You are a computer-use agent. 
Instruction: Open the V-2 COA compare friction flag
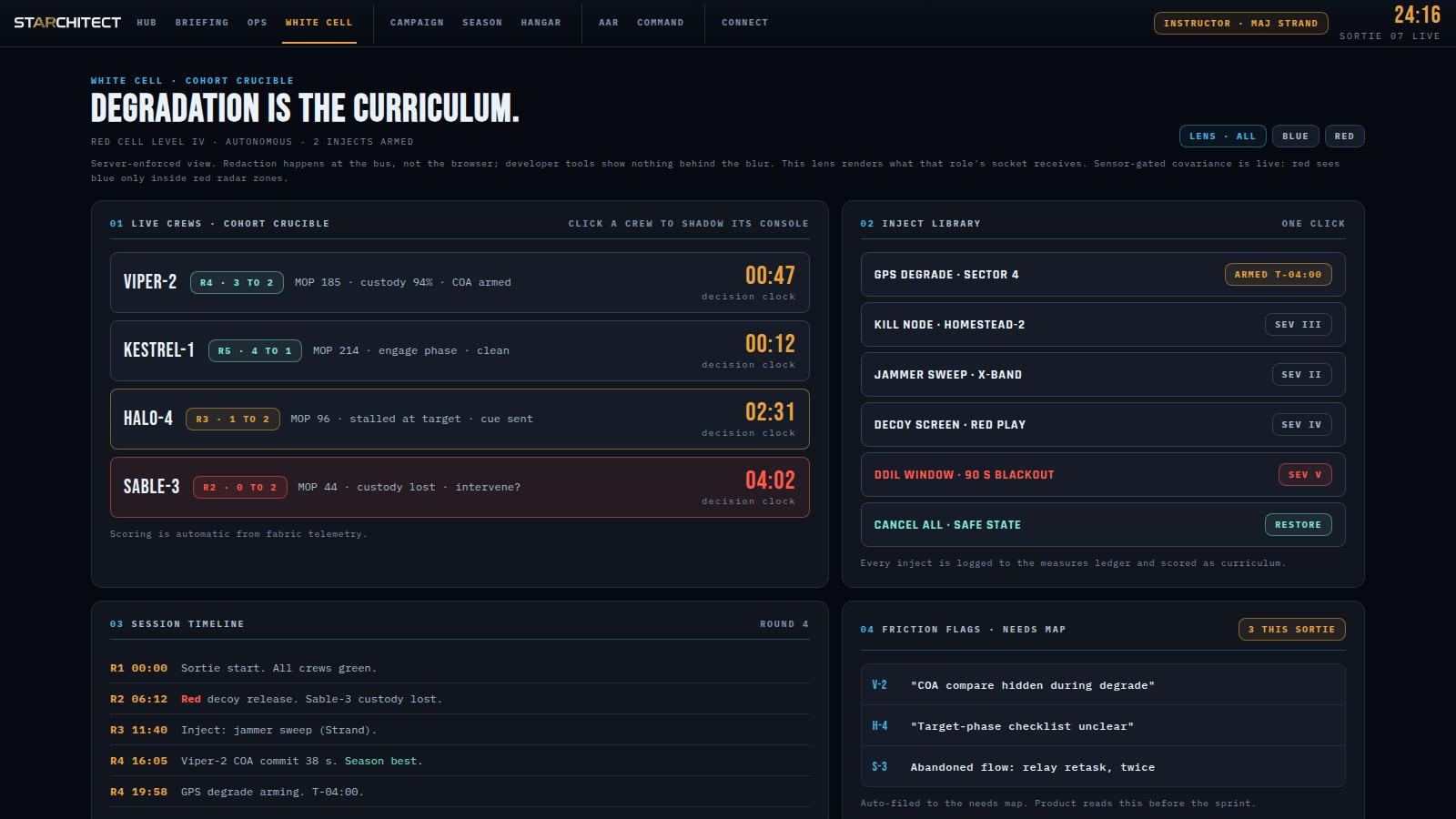(x=1103, y=684)
